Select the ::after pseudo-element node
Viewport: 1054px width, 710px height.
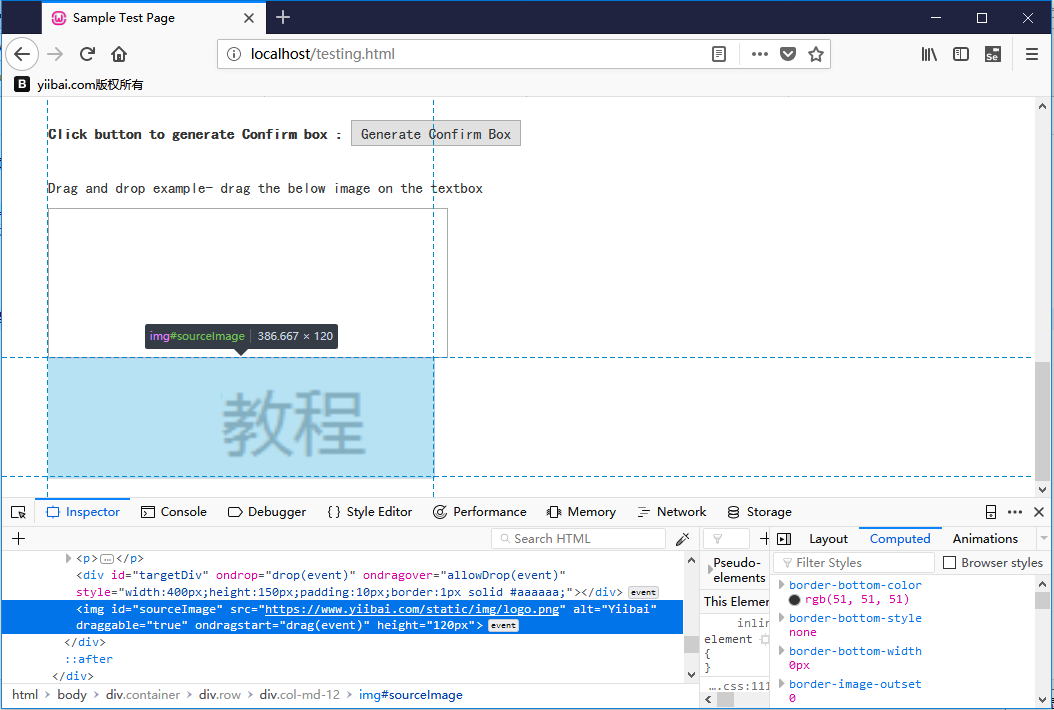[89, 659]
